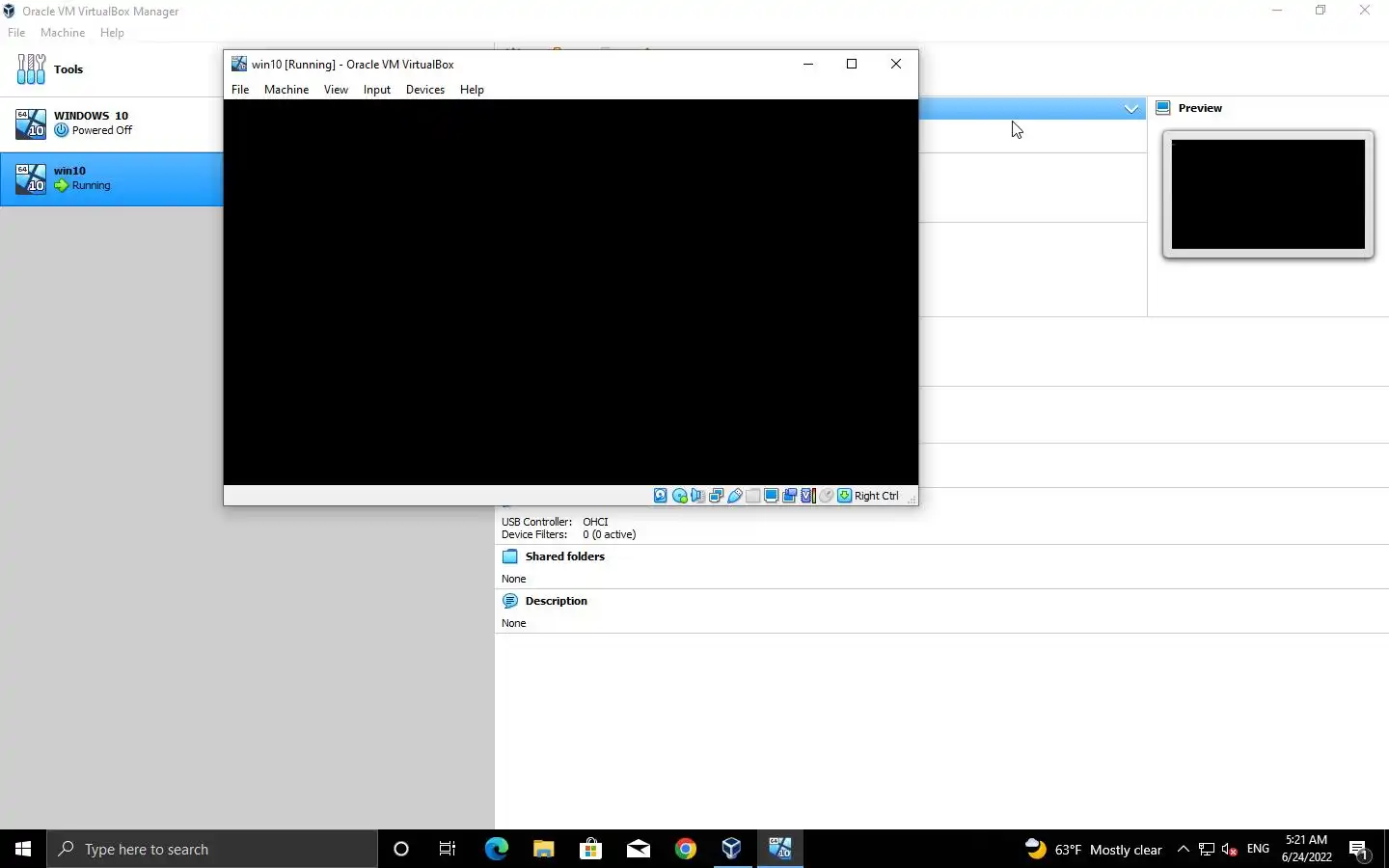
Task: Open Microsoft Store from taskbar
Action: tap(590, 849)
